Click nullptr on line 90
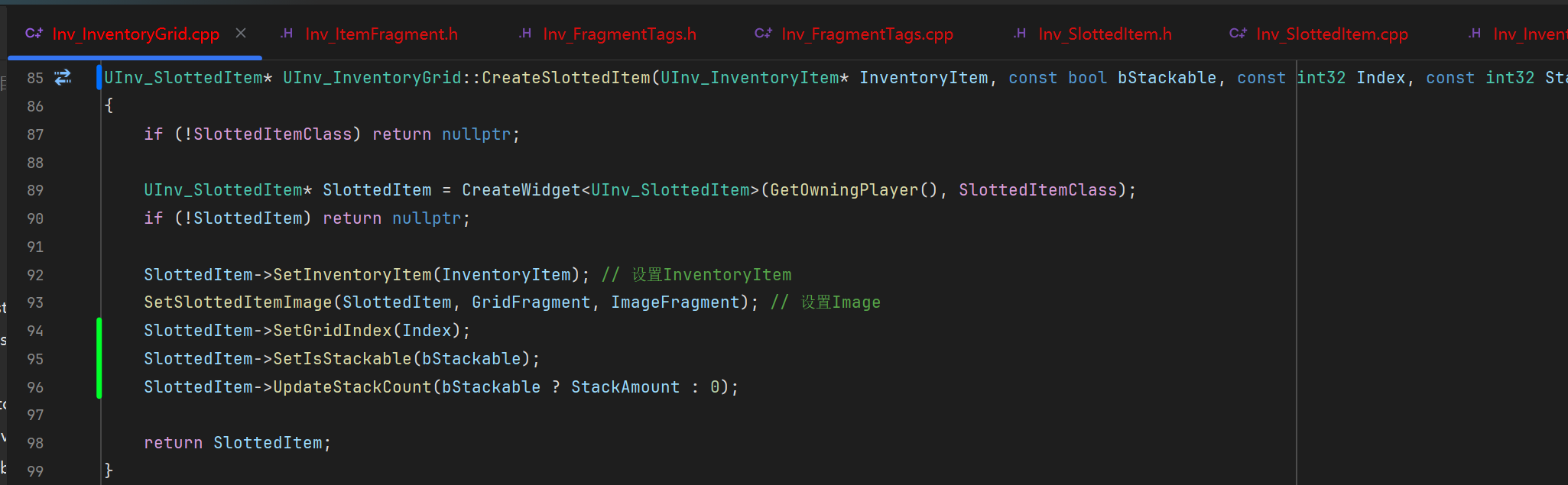The image size is (1568, 485). coord(427,218)
